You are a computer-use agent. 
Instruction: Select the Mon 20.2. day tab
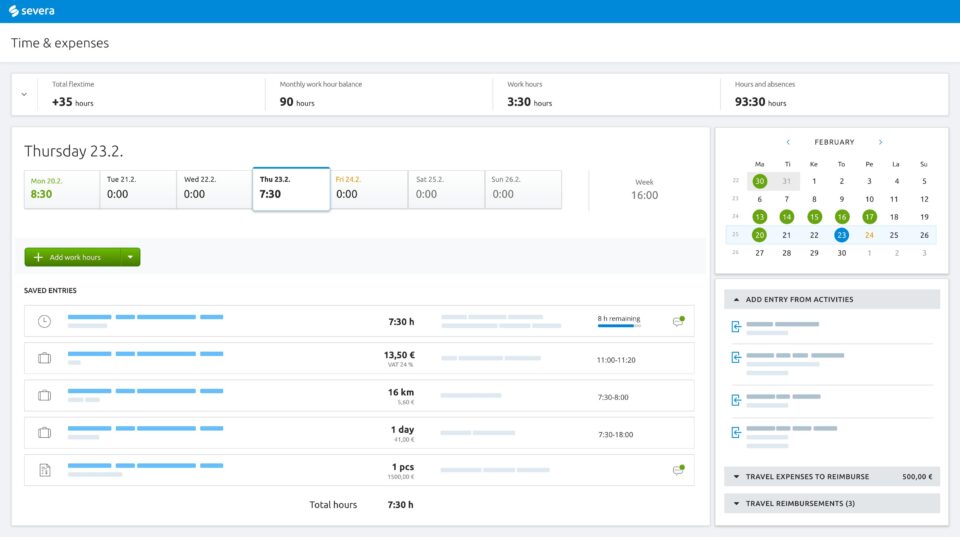62,189
